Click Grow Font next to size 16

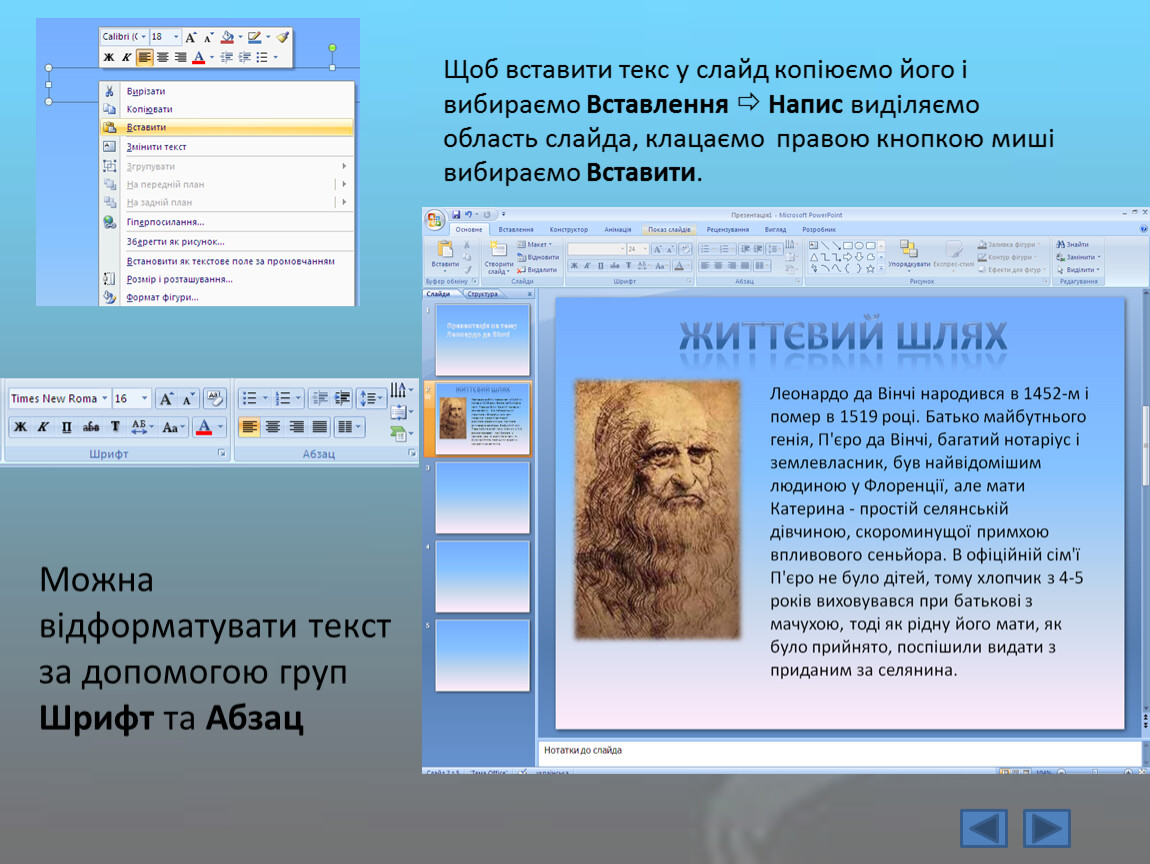[166, 398]
